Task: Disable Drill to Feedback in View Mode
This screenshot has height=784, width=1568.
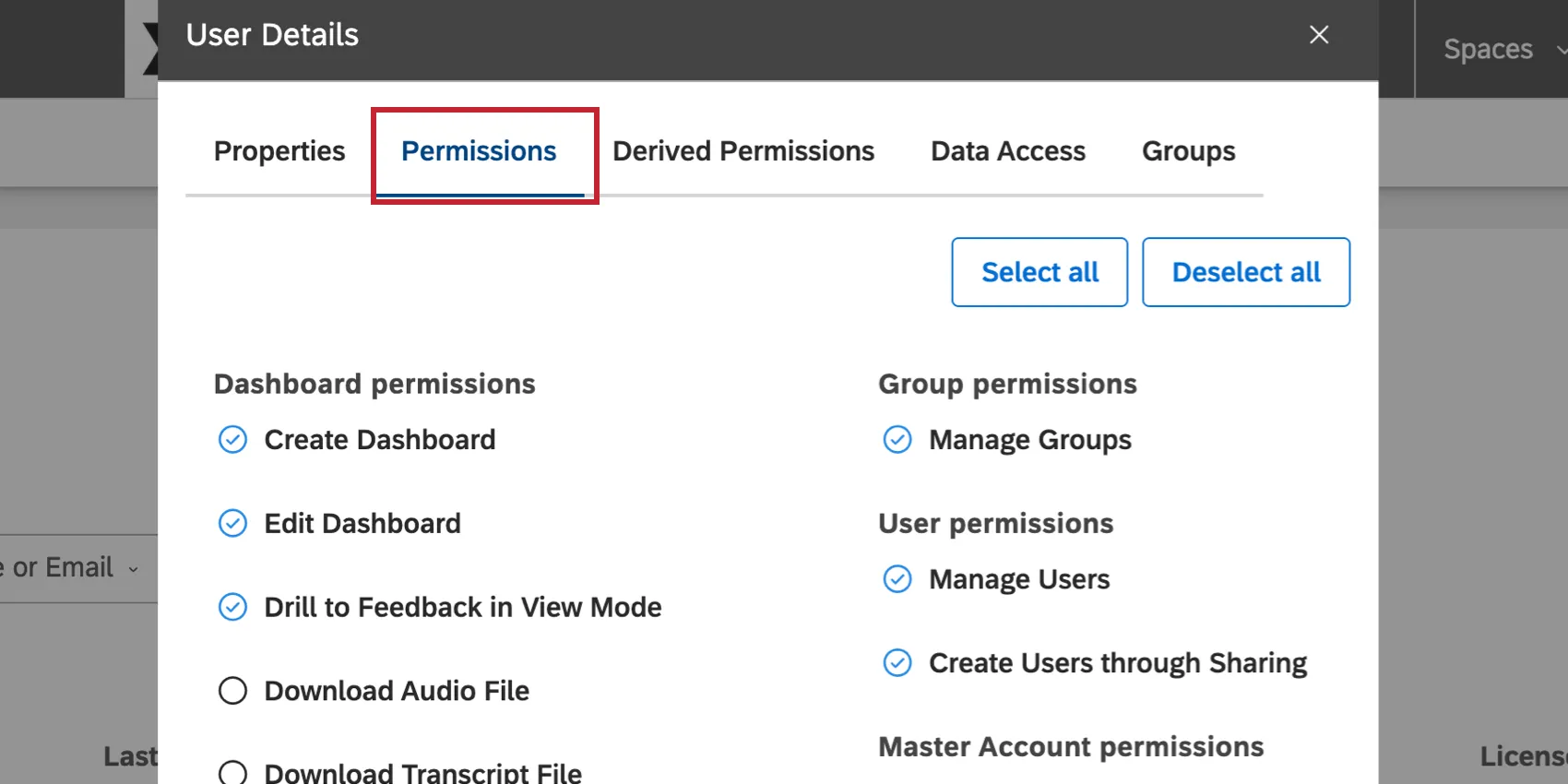Action: [x=232, y=607]
